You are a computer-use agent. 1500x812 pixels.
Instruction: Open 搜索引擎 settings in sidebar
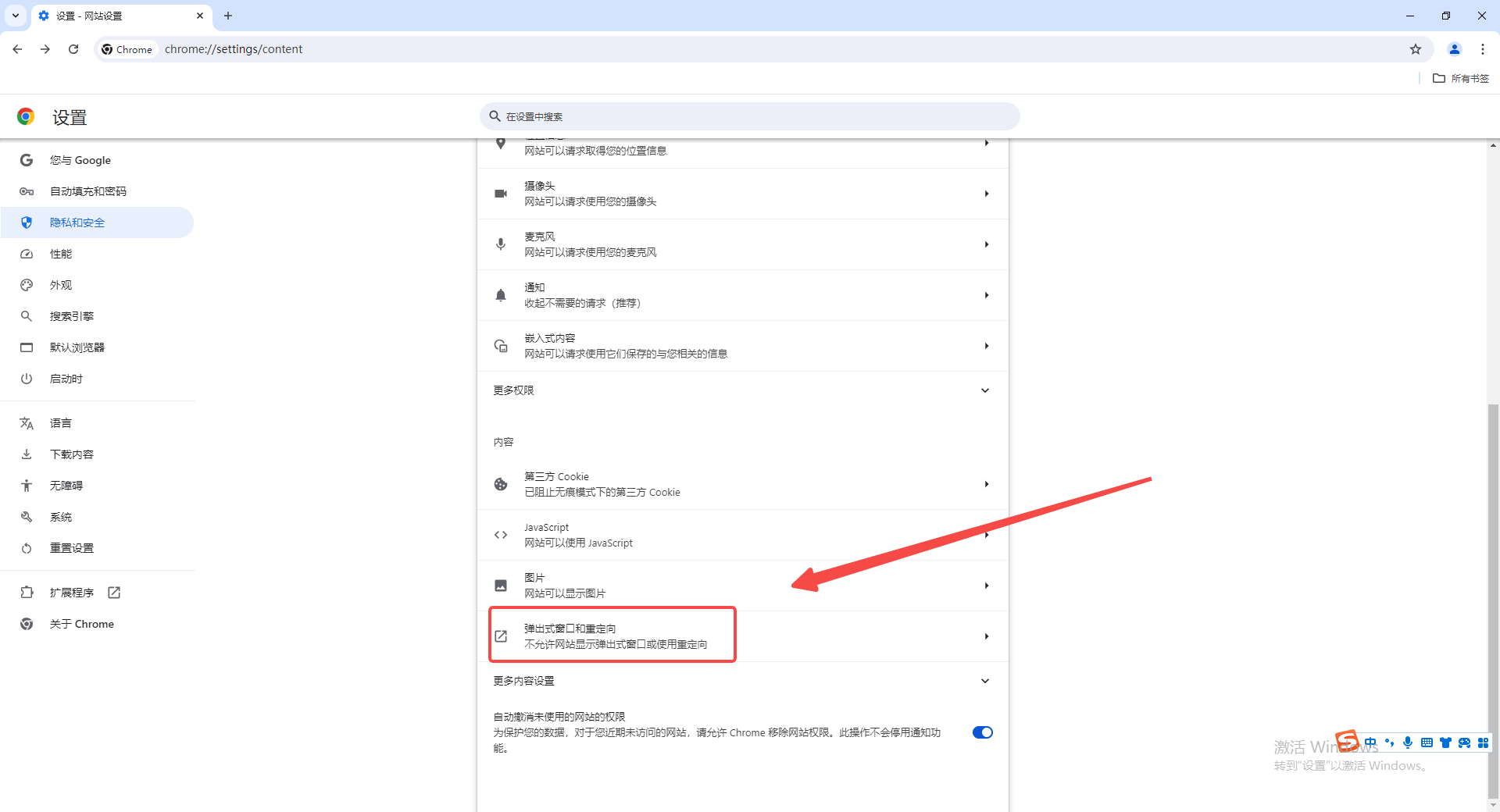98,316
